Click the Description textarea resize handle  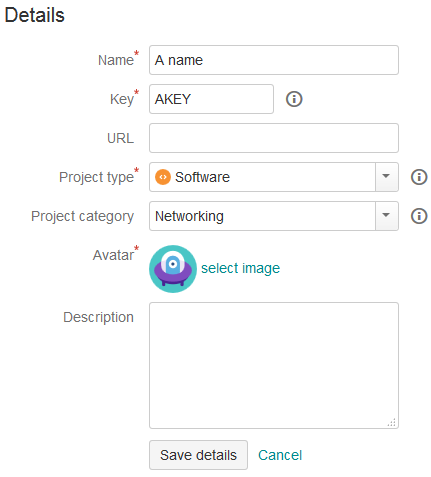pyautogui.click(x=392, y=422)
